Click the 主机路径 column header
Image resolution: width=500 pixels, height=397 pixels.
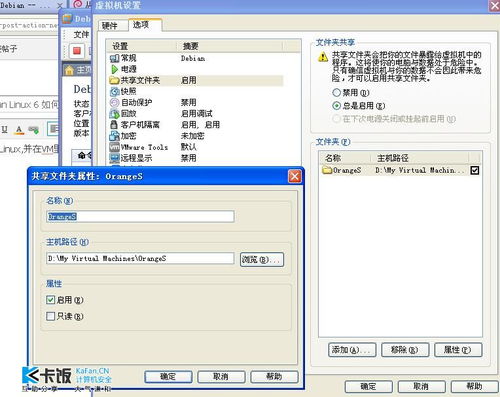point(420,158)
